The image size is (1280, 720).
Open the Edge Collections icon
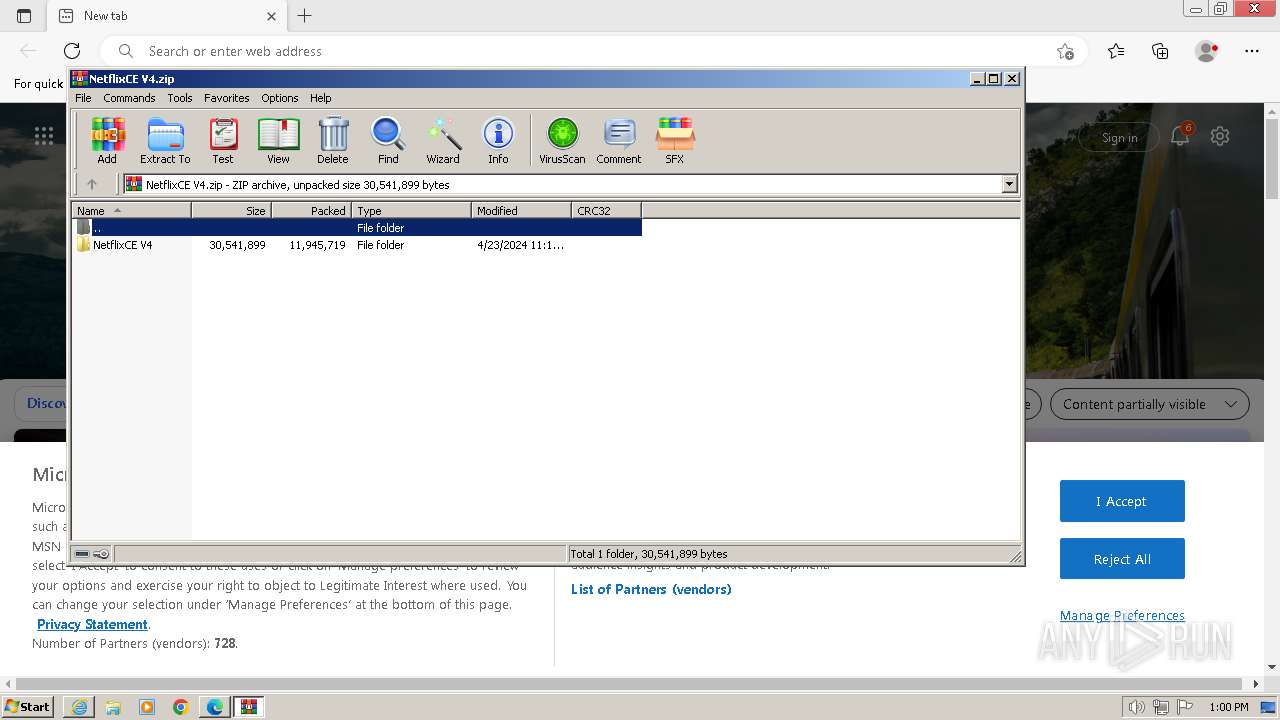(1160, 51)
